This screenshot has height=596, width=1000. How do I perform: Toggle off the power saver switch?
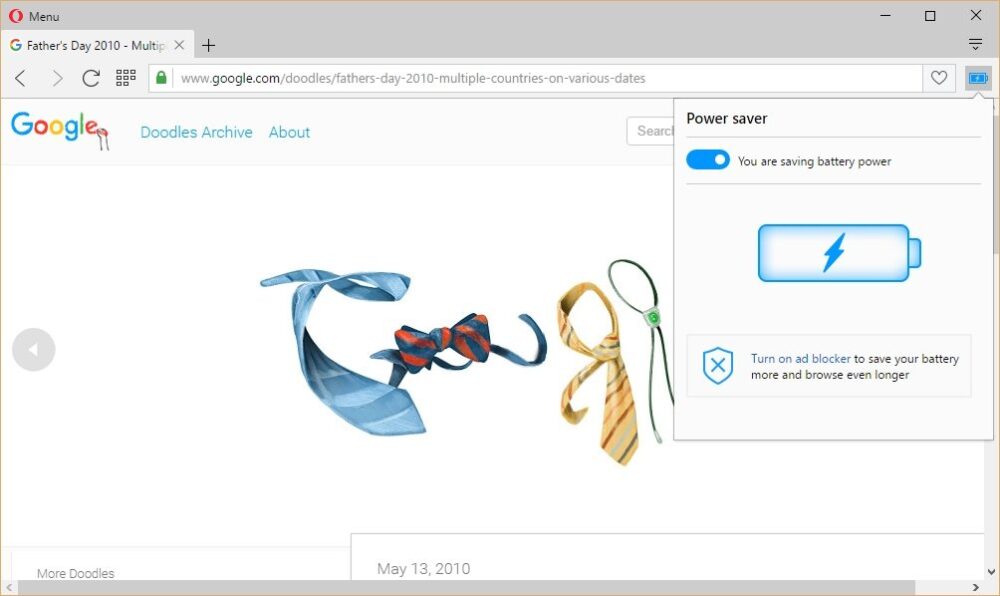click(x=708, y=160)
